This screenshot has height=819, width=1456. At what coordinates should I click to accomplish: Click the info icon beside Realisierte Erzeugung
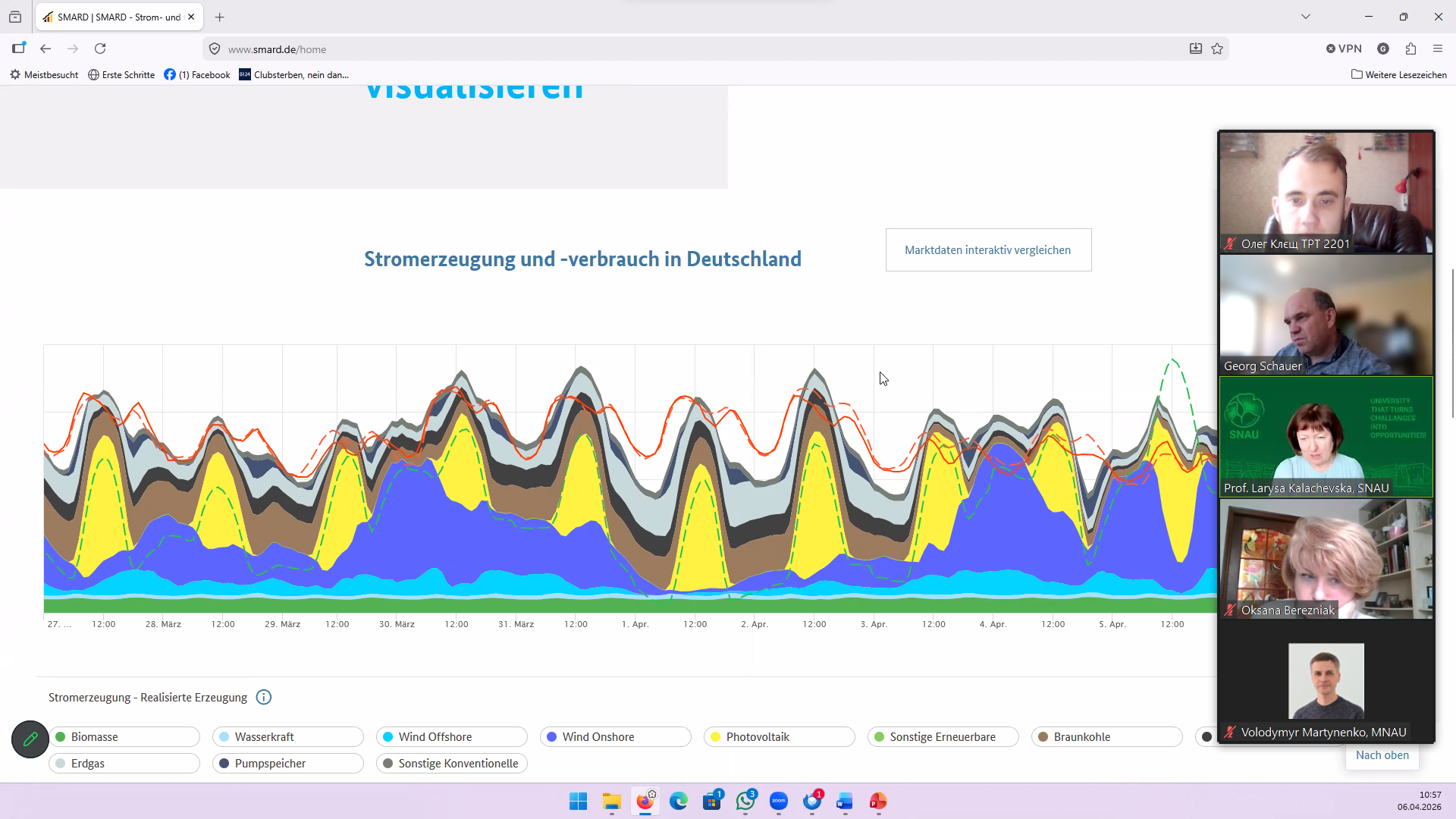point(263,697)
